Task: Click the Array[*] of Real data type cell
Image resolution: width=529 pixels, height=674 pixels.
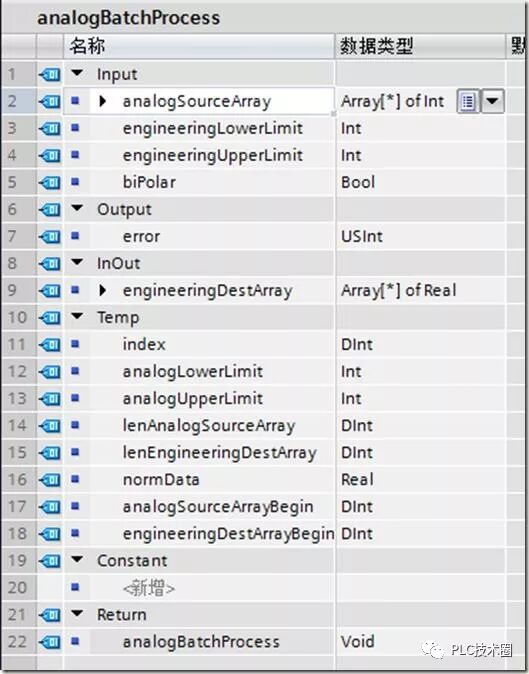Action: pyautogui.click(x=420, y=291)
